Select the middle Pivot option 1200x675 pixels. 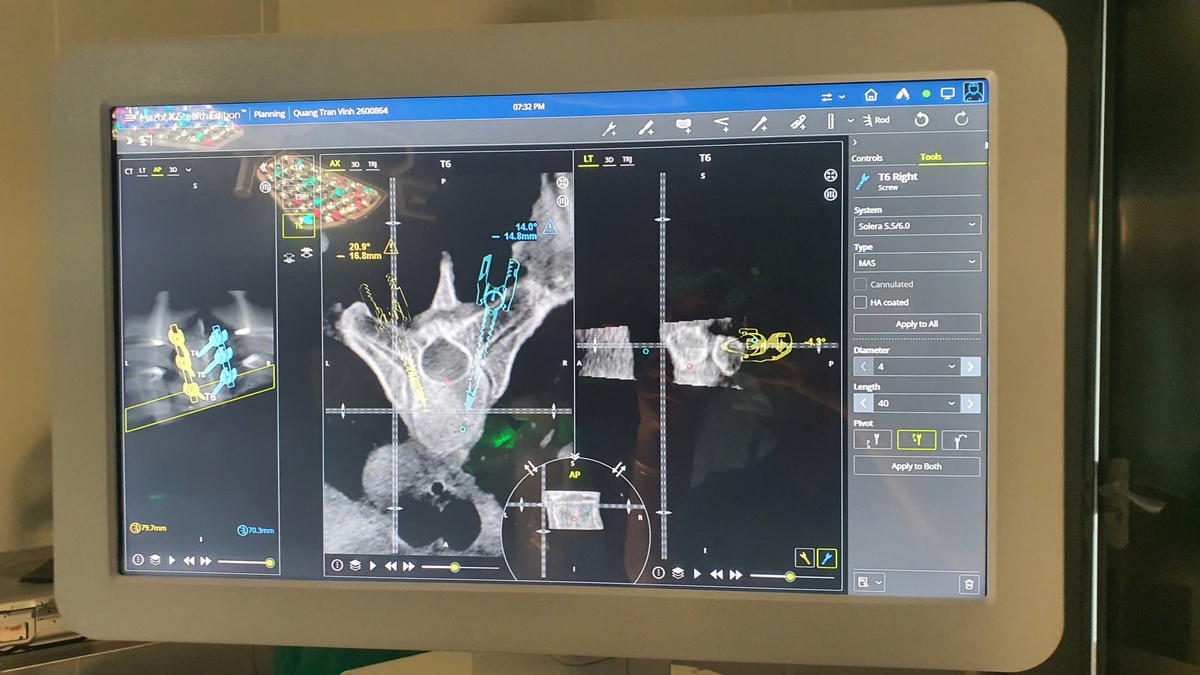pos(916,439)
